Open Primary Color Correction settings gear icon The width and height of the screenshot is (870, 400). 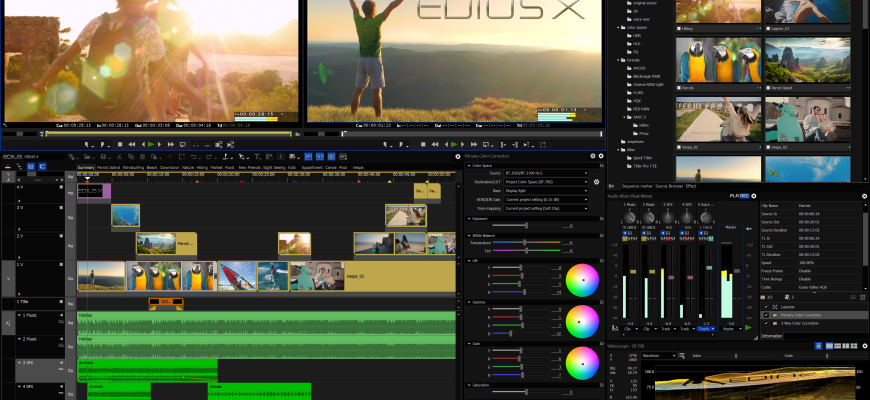tap(593, 156)
